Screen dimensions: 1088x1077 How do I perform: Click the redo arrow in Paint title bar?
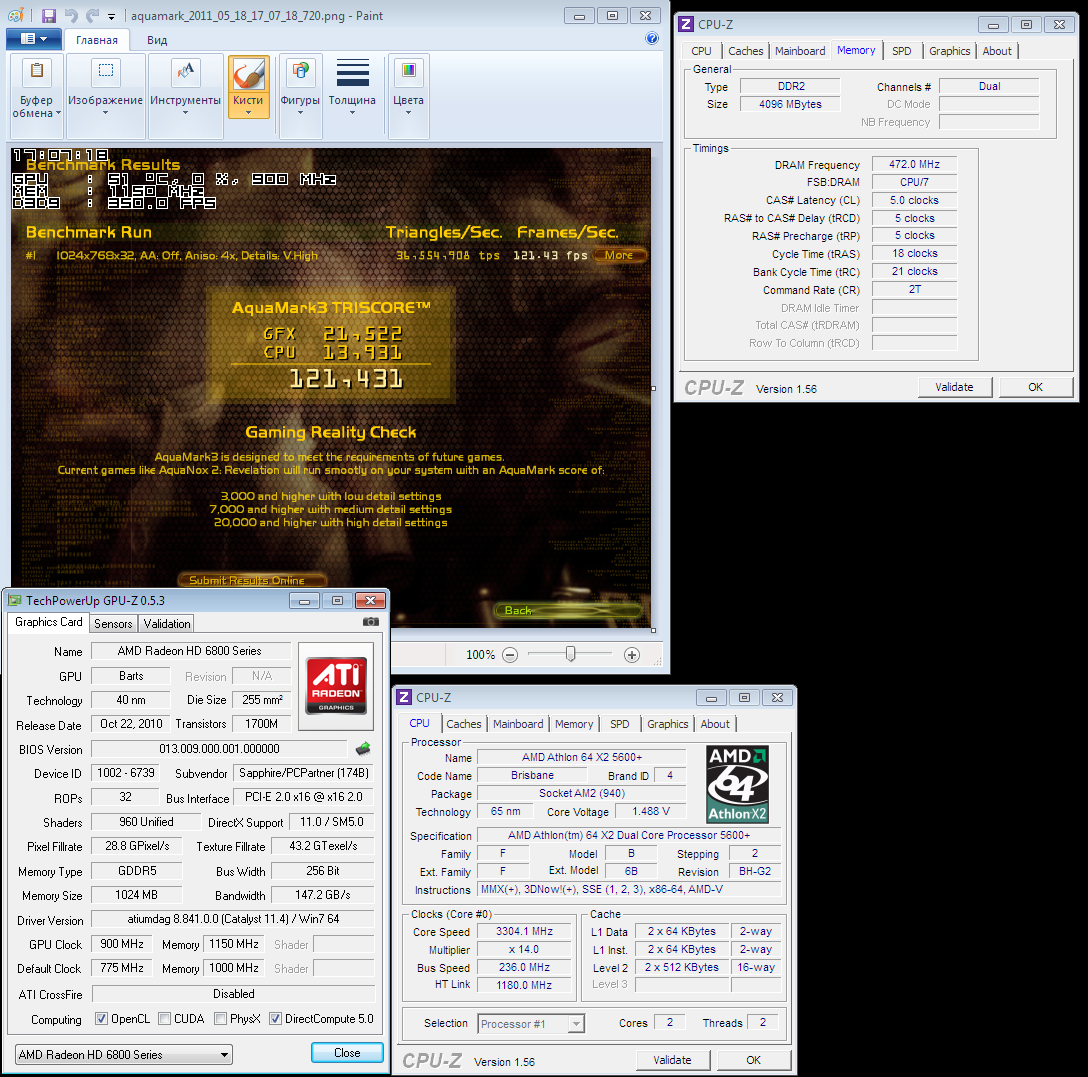92,15
